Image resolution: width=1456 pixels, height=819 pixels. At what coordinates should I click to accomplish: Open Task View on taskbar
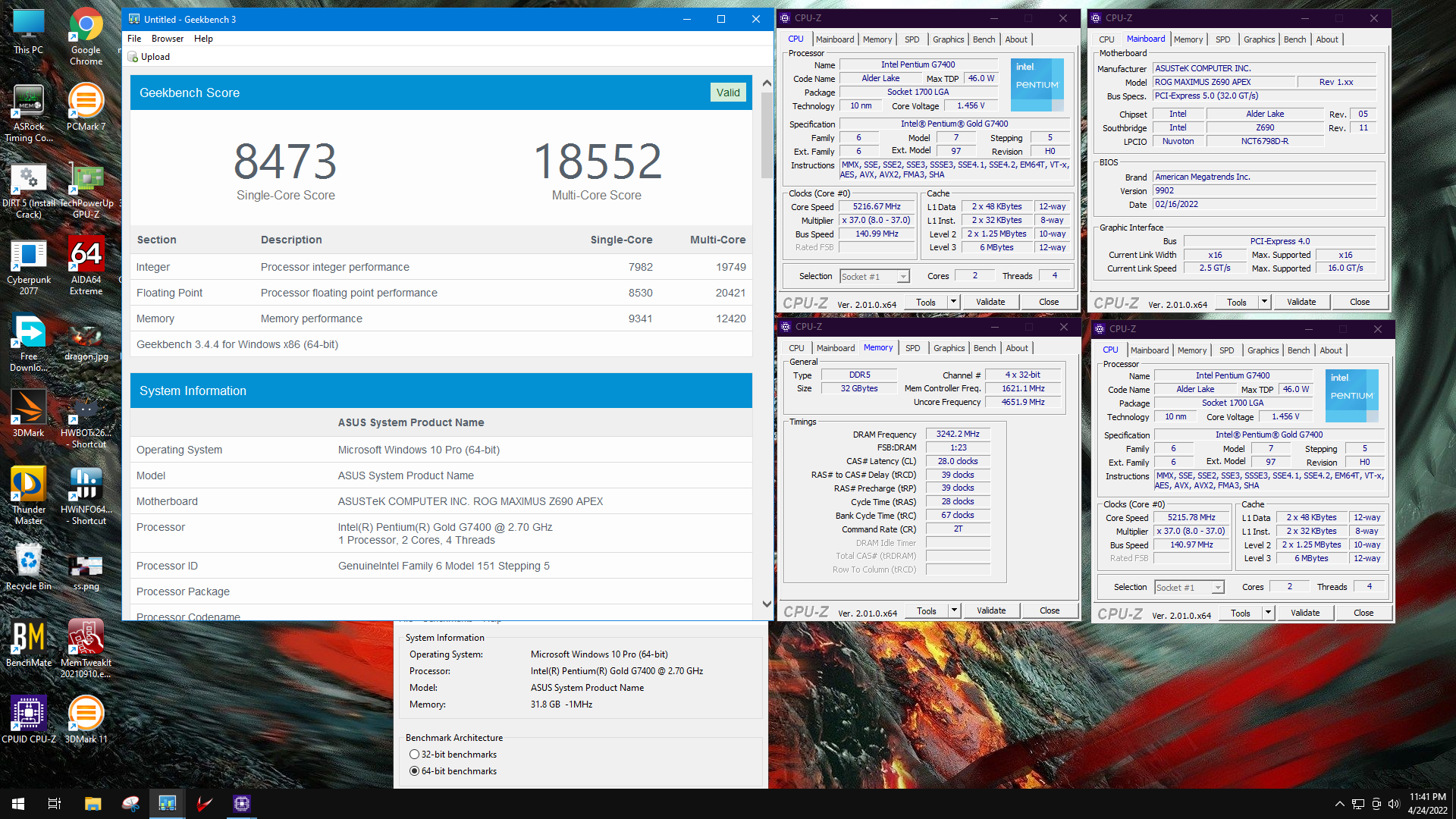click(x=55, y=804)
